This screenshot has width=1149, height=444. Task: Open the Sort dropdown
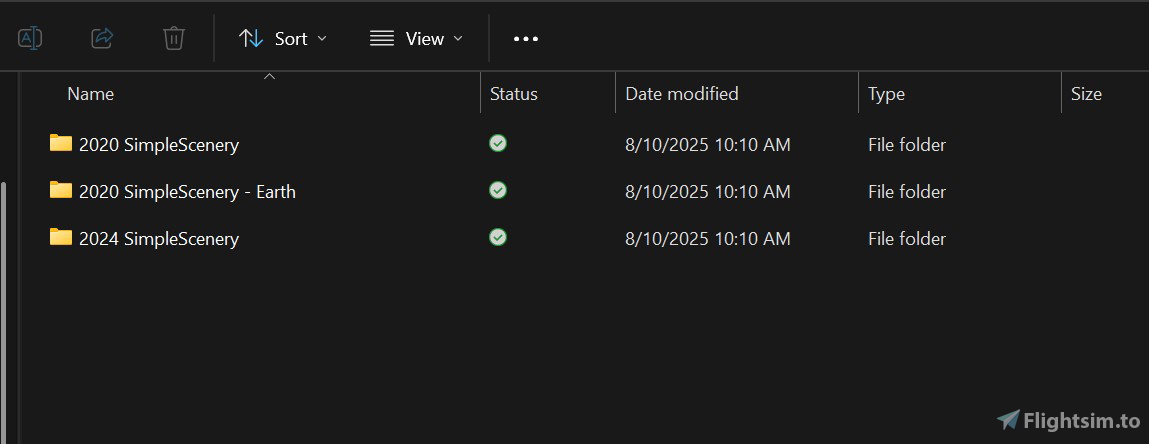(x=284, y=39)
